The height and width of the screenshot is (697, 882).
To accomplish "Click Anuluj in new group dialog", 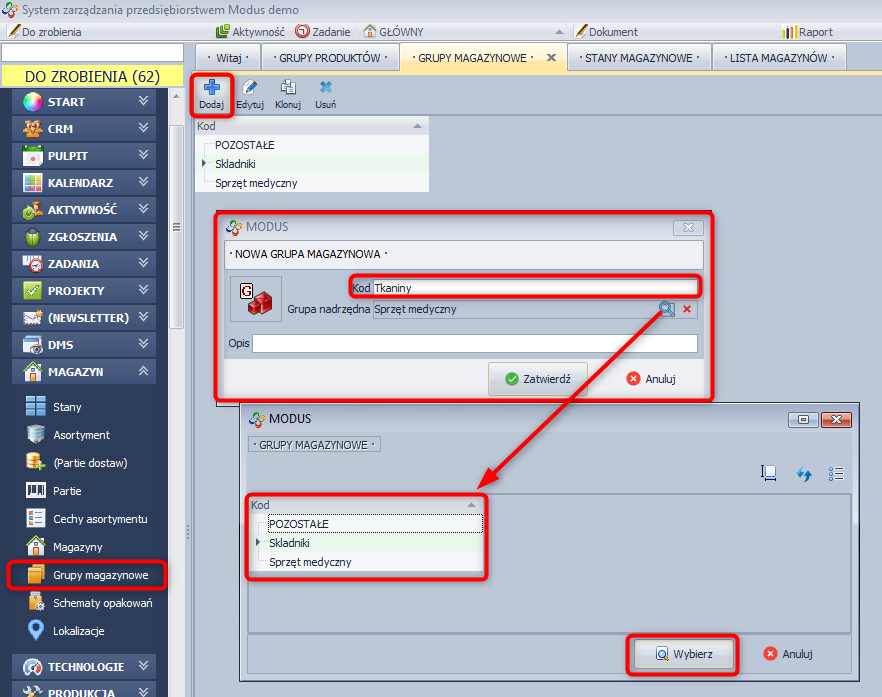I will [x=651, y=379].
